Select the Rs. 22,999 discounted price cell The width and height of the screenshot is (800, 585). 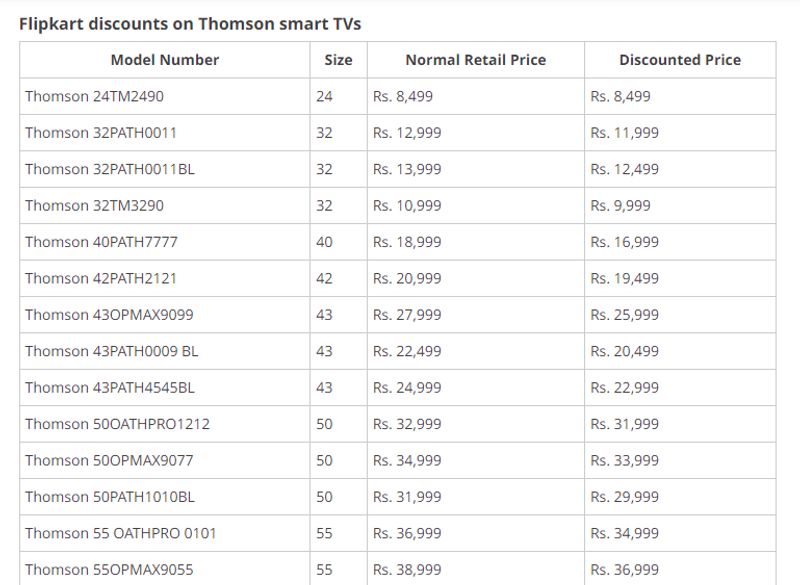click(x=625, y=388)
